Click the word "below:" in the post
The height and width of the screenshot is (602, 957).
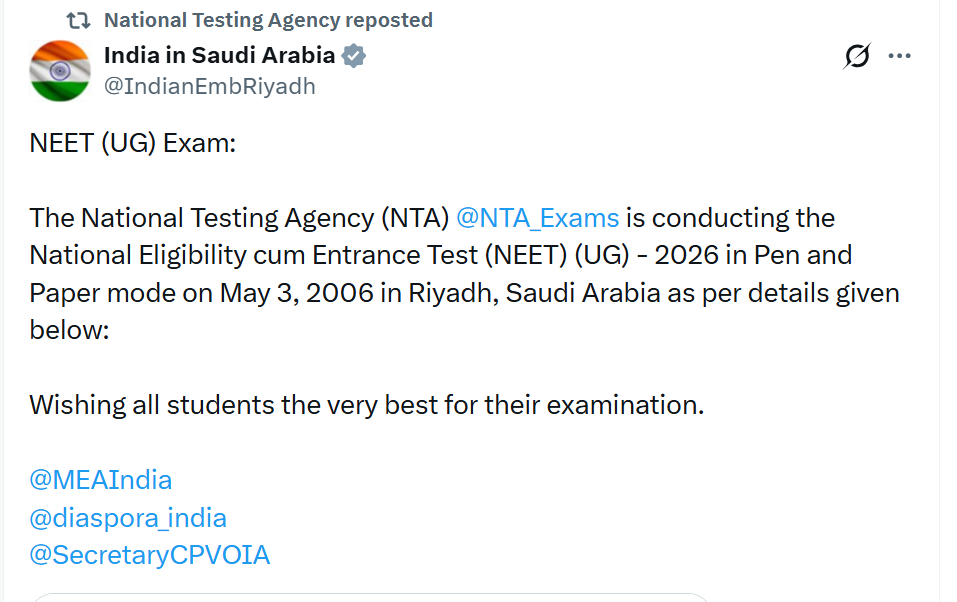(x=69, y=330)
